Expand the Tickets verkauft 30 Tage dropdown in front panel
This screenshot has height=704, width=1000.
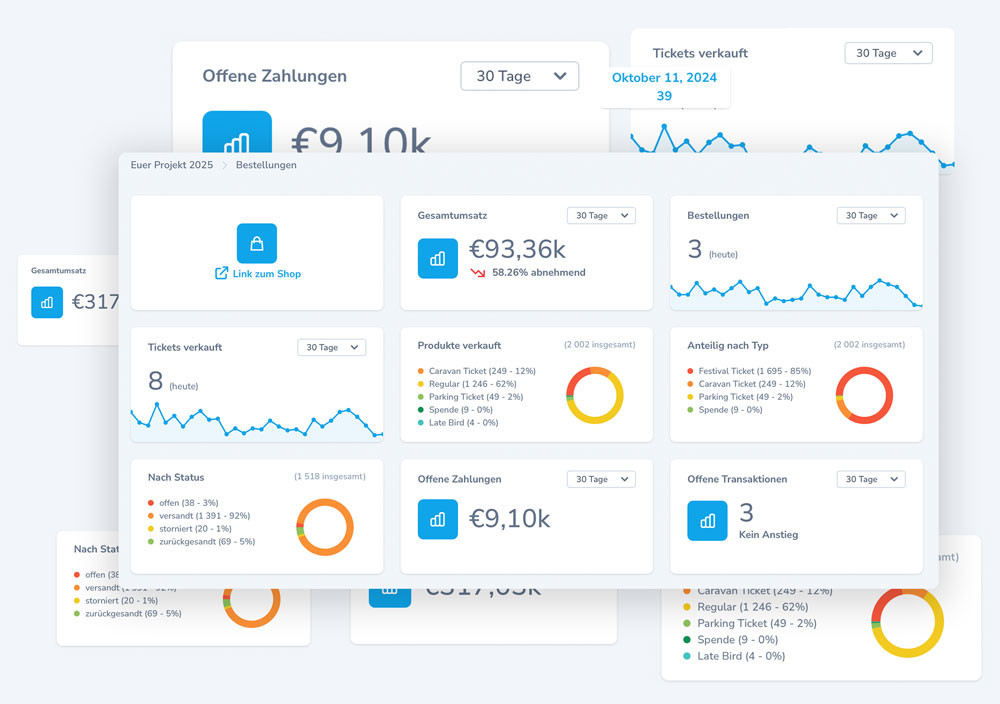[331, 347]
